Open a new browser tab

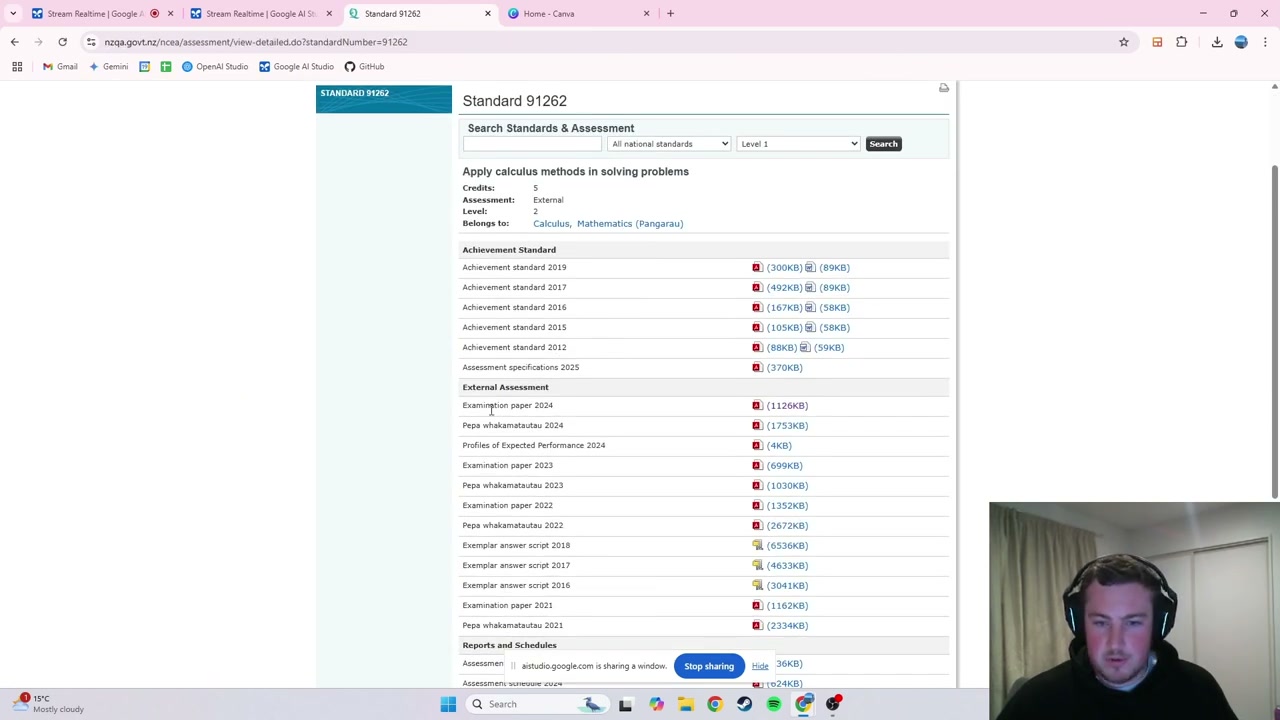(x=670, y=13)
